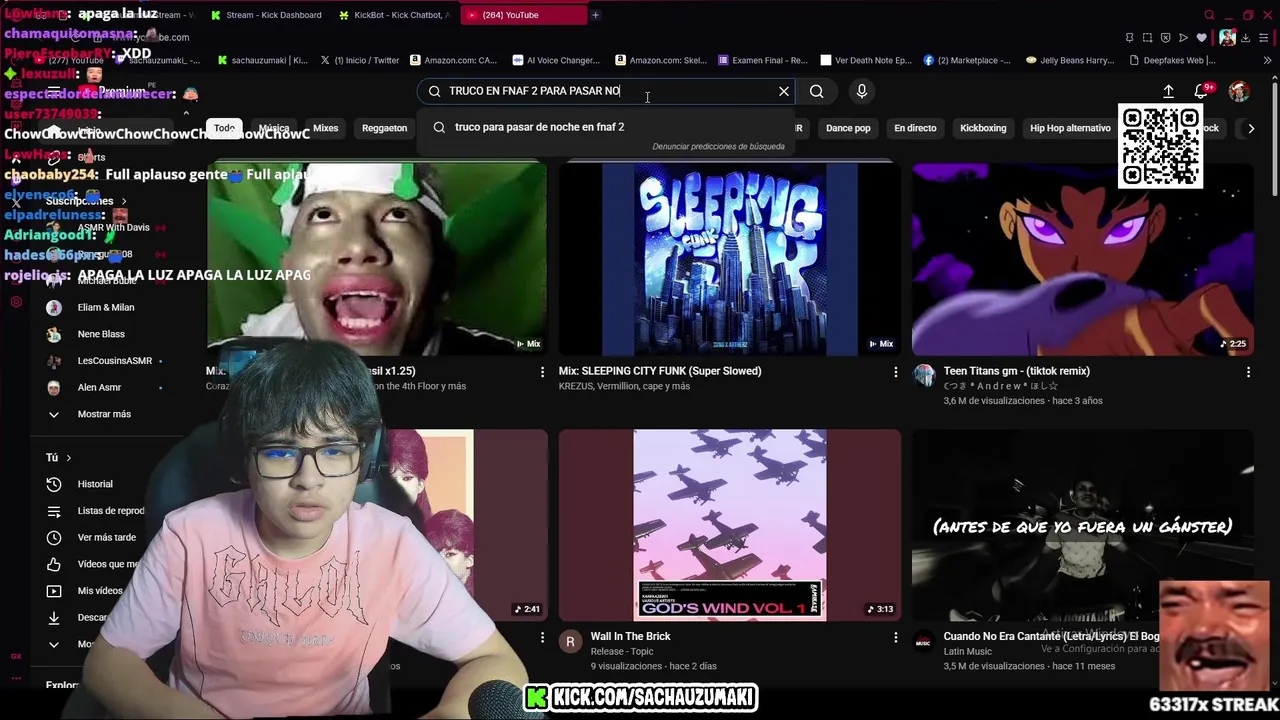Start voice search with microphone icon
The height and width of the screenshot is (720, 1280).
coord(862,91)
